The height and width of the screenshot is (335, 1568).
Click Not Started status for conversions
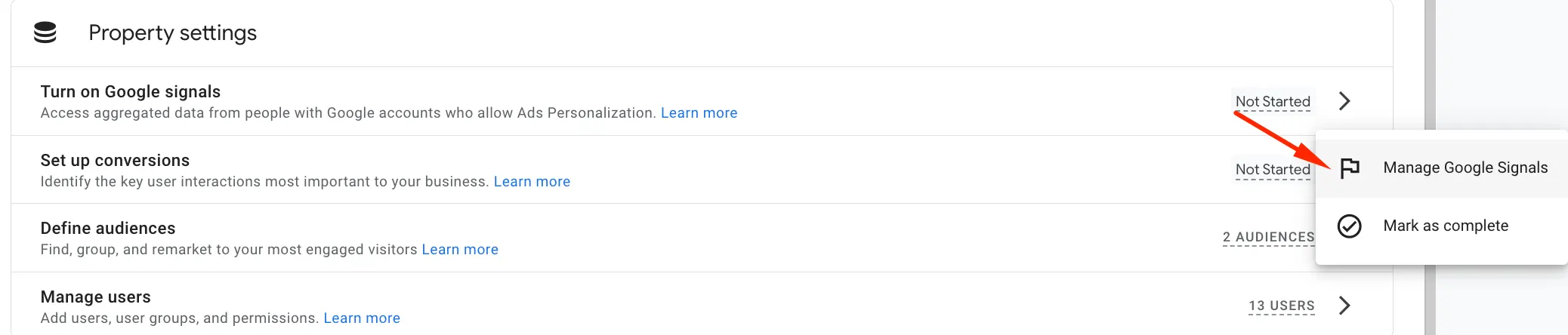pos(1273,170)
